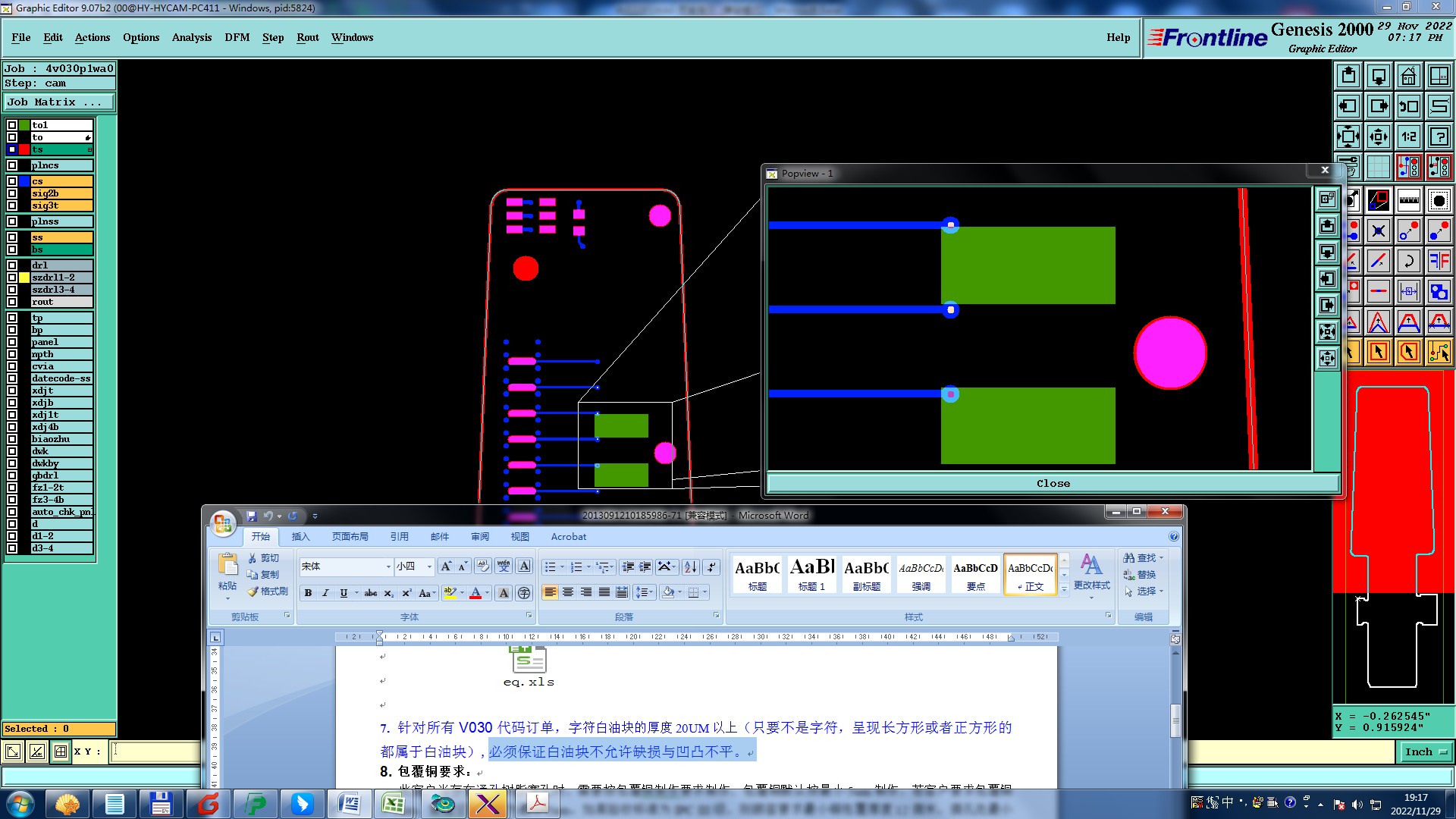1456x819 pixels.
Task: Click the rotate arrow tool icon
Action: [x=1408, y=261]
